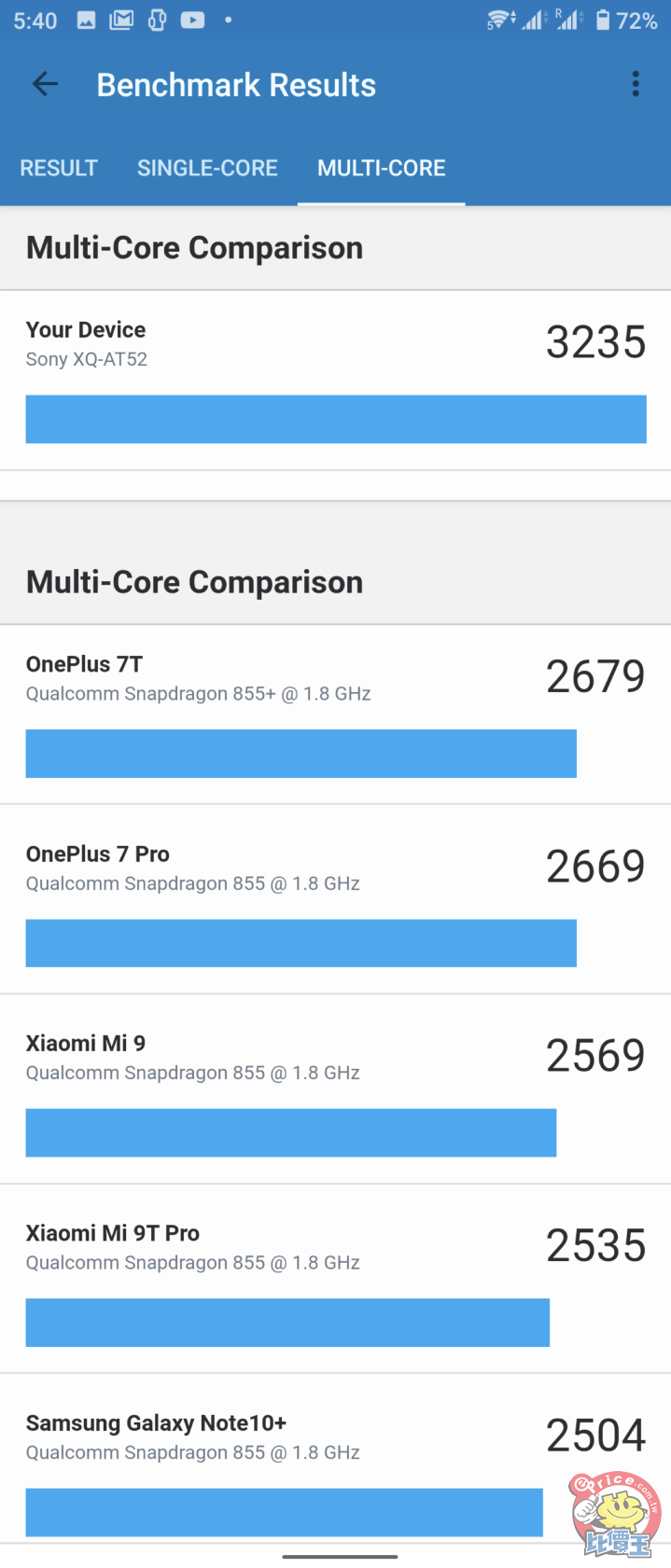Select the MULTI-CORE tab
Image resolution: width=671 pixels, height=1568 pixels.
[x=381, y=168]
